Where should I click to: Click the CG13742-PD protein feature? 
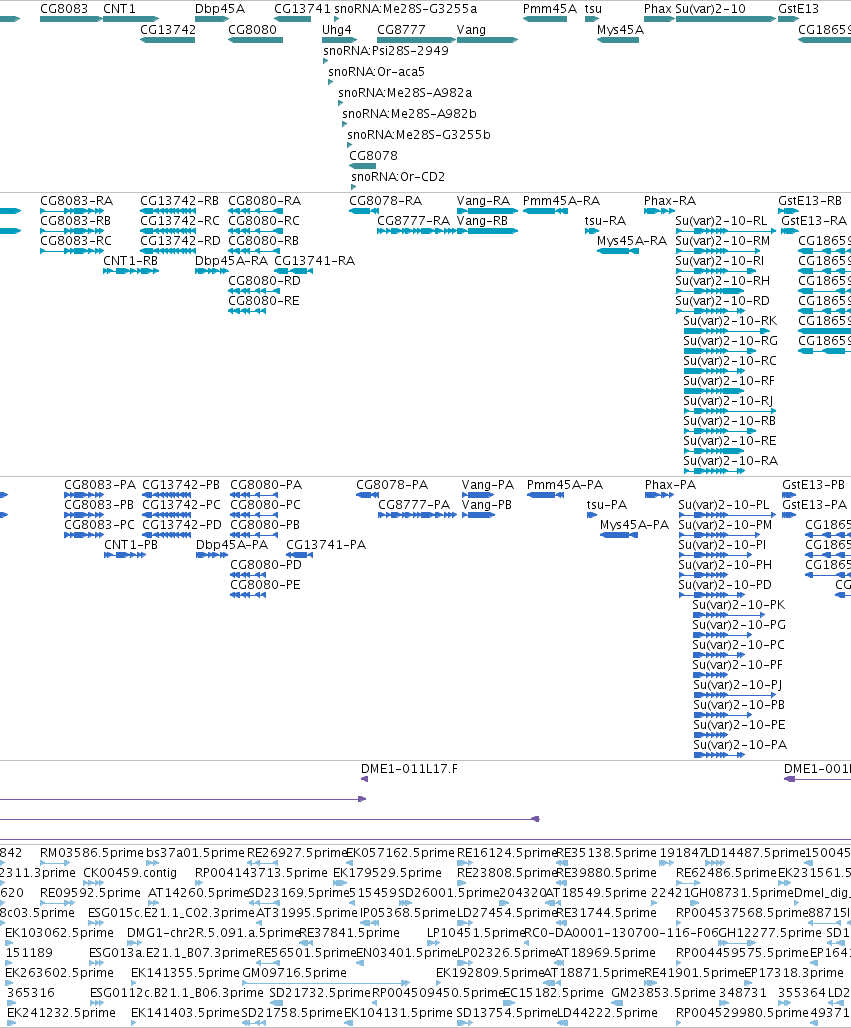167,535
